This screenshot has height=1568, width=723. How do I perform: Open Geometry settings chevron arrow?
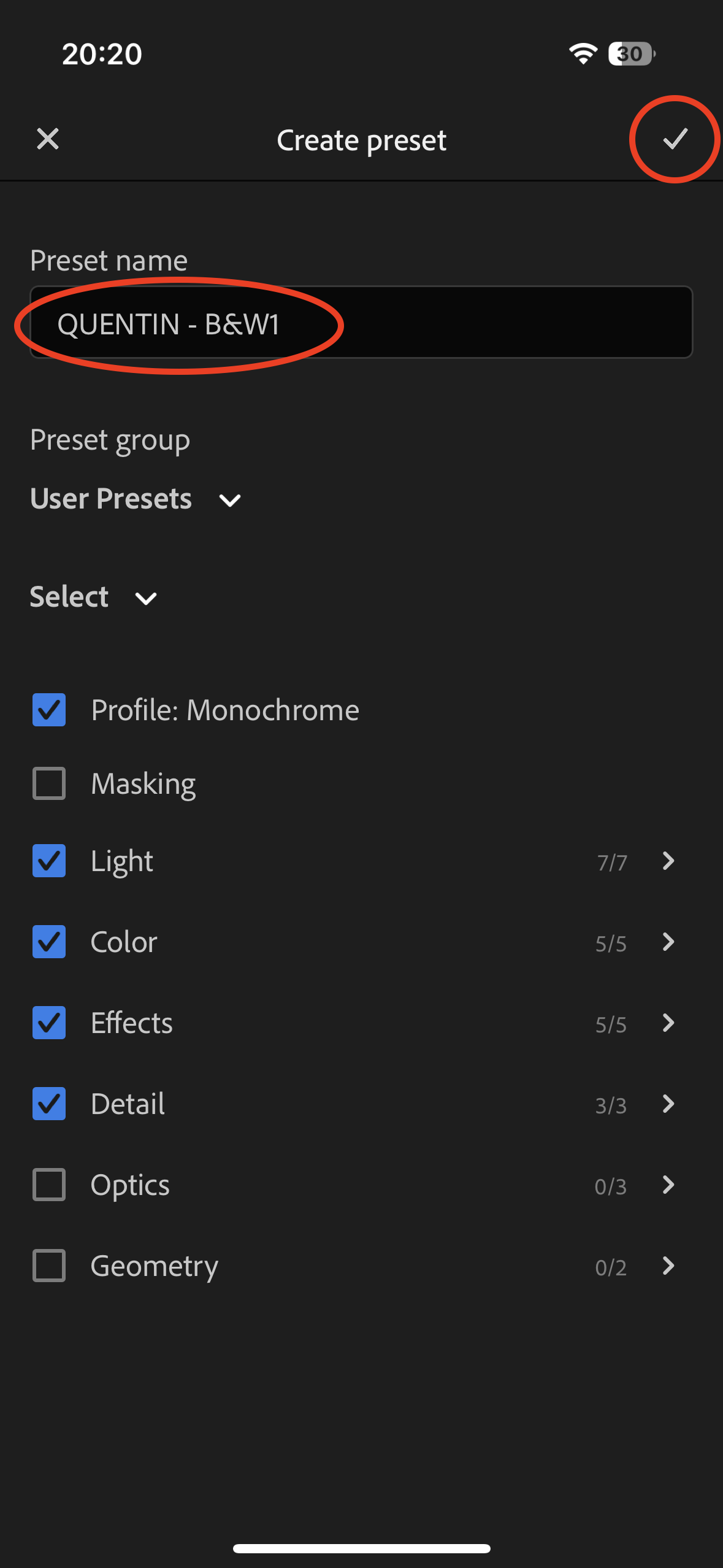668,1266
